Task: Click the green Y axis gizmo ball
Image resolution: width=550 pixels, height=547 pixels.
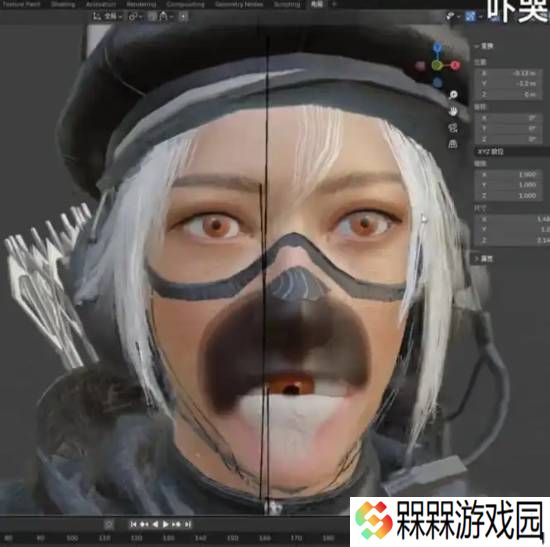Action: point(436,65)
